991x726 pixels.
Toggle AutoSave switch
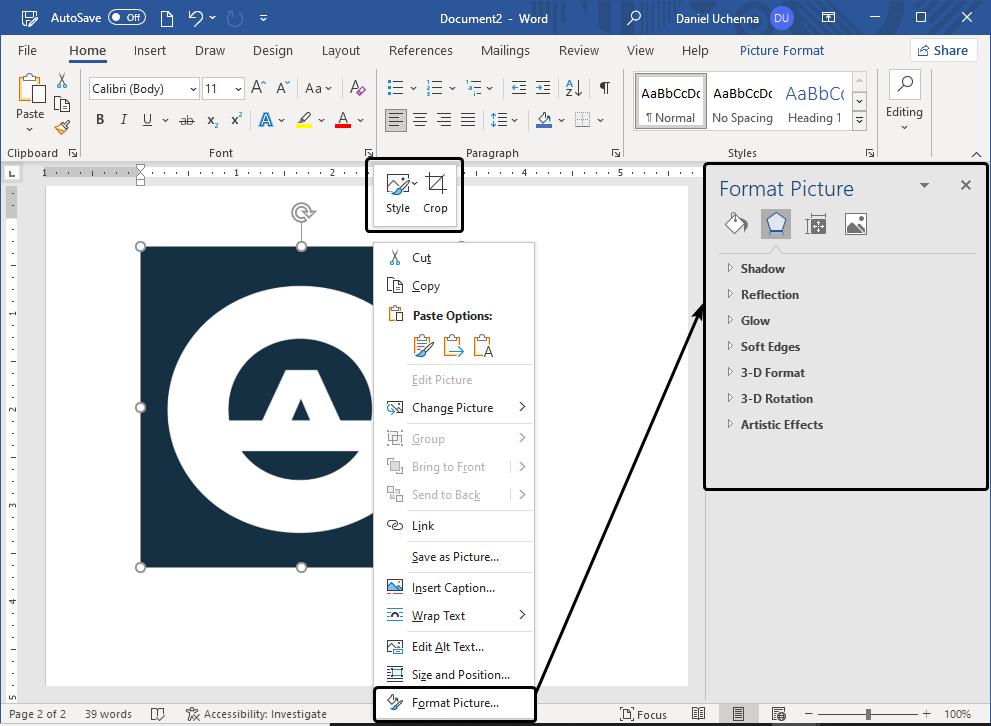(x=126, y=18)
